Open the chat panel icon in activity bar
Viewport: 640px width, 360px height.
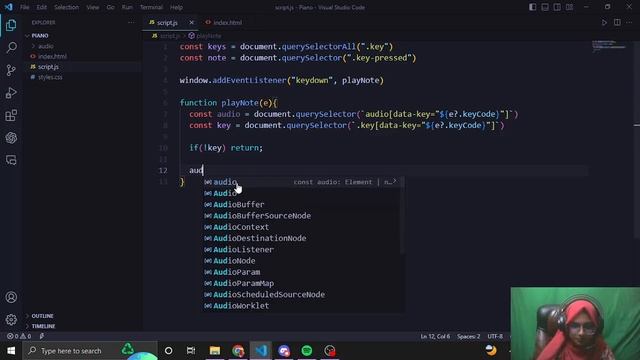11,160
